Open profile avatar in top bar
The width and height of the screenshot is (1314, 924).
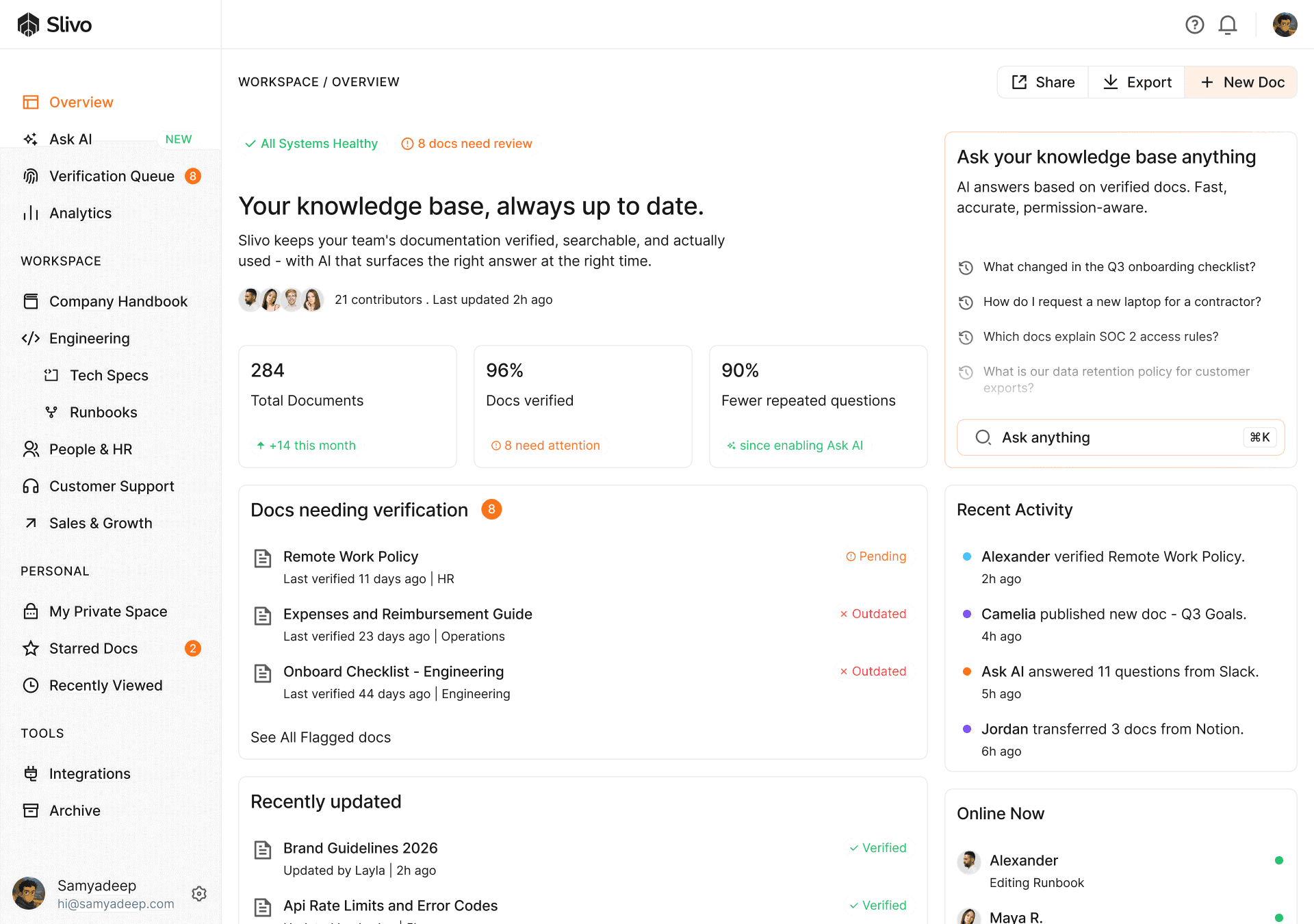(x=1285, y=25)
